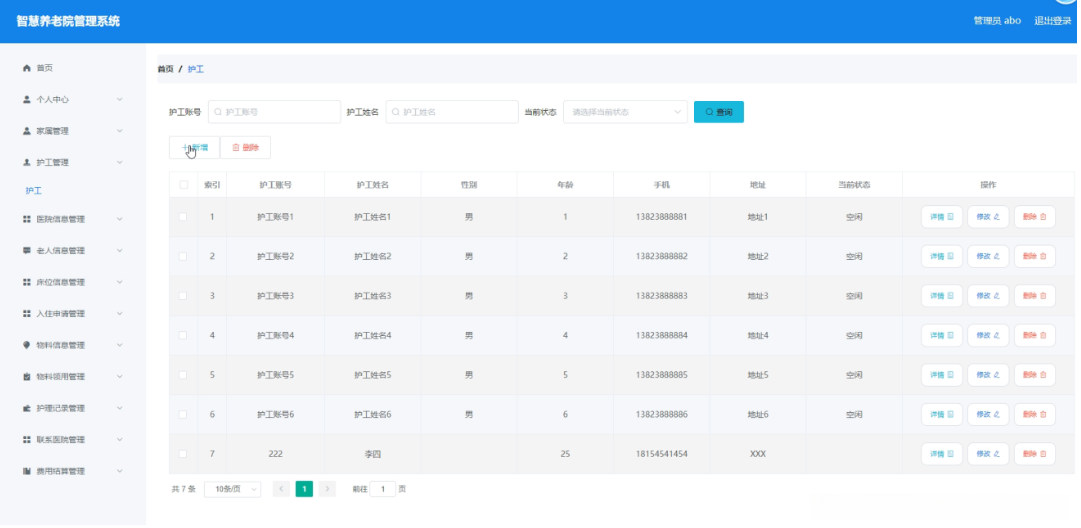This screenshot has width=1081, height=528.
Task: Click 删除 button for row 护工账号3
Action: tap(1035, 296)
